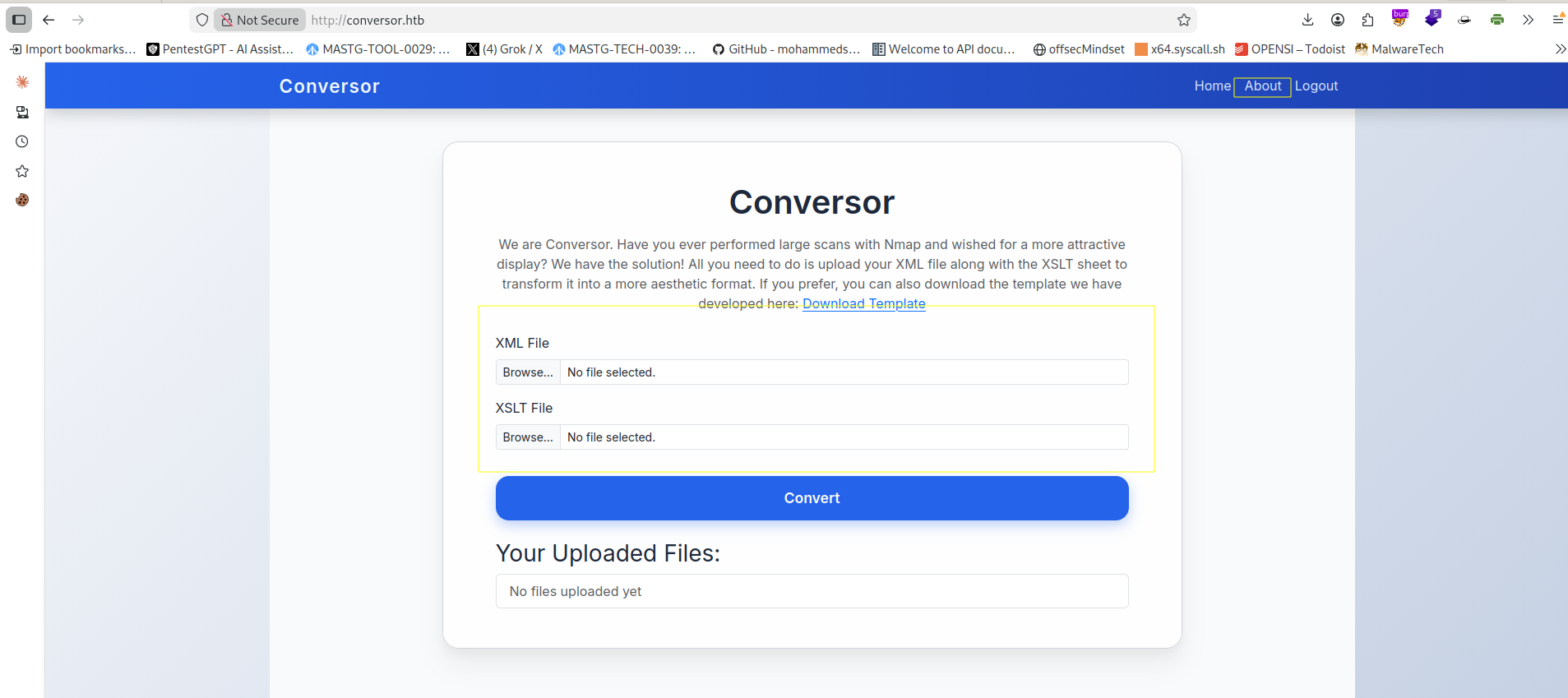Go back with the left arrow
Image resolution: width=1568 pixels, height=698 pixels.
tap(49, 20)
